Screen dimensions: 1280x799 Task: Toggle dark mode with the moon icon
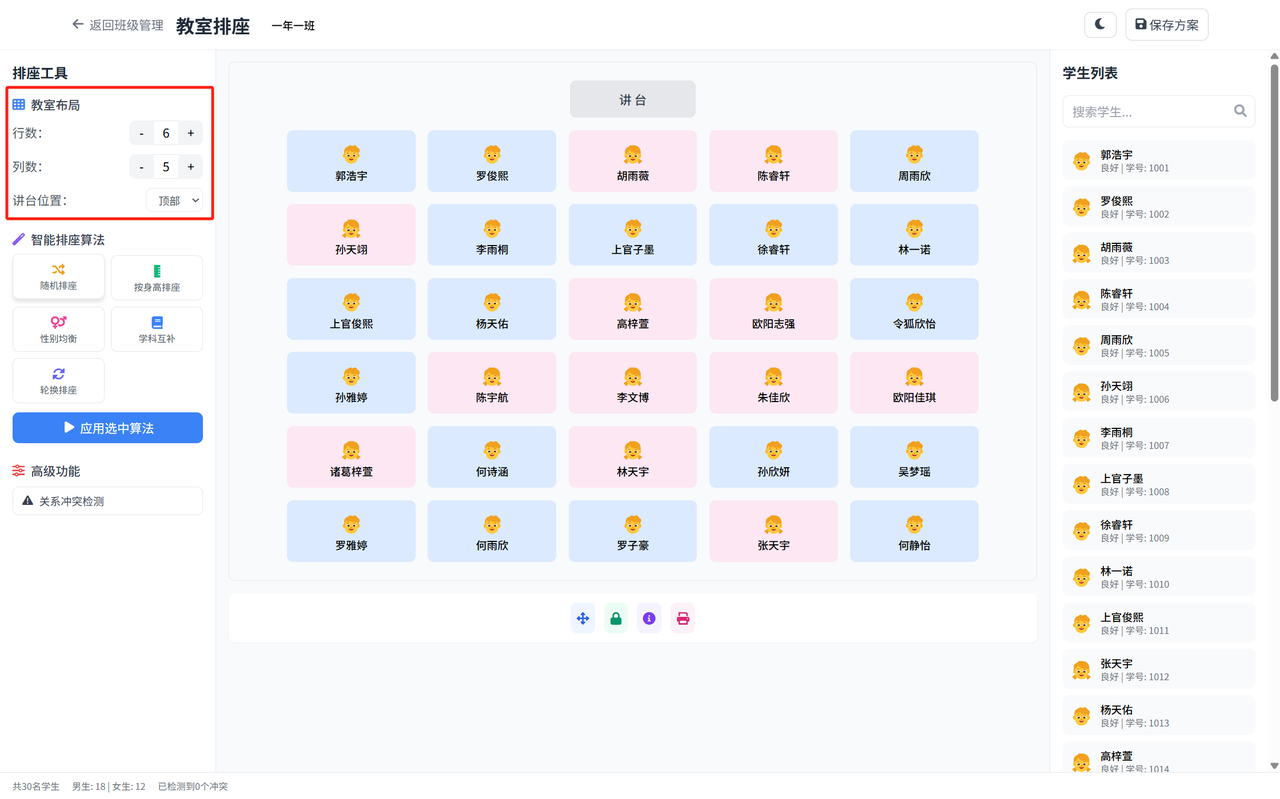click(x=1100, y=25)
